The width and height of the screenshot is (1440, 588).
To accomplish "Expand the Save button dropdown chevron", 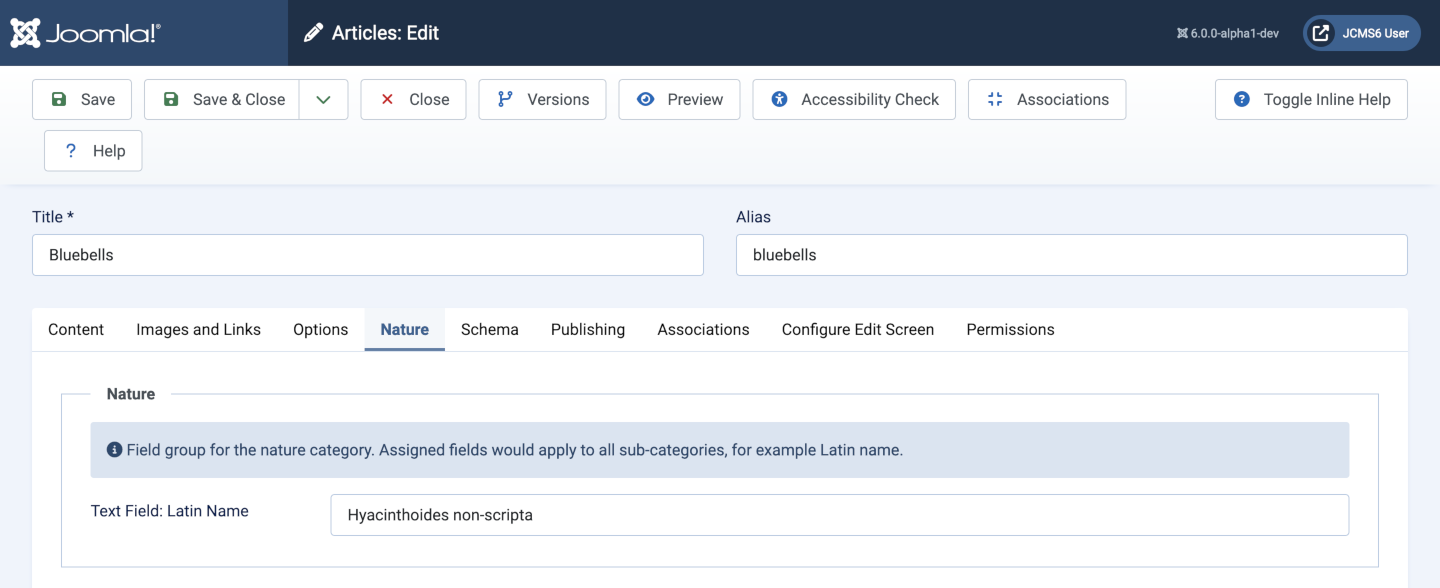I will pyautogui.click(x=323, y=99).
